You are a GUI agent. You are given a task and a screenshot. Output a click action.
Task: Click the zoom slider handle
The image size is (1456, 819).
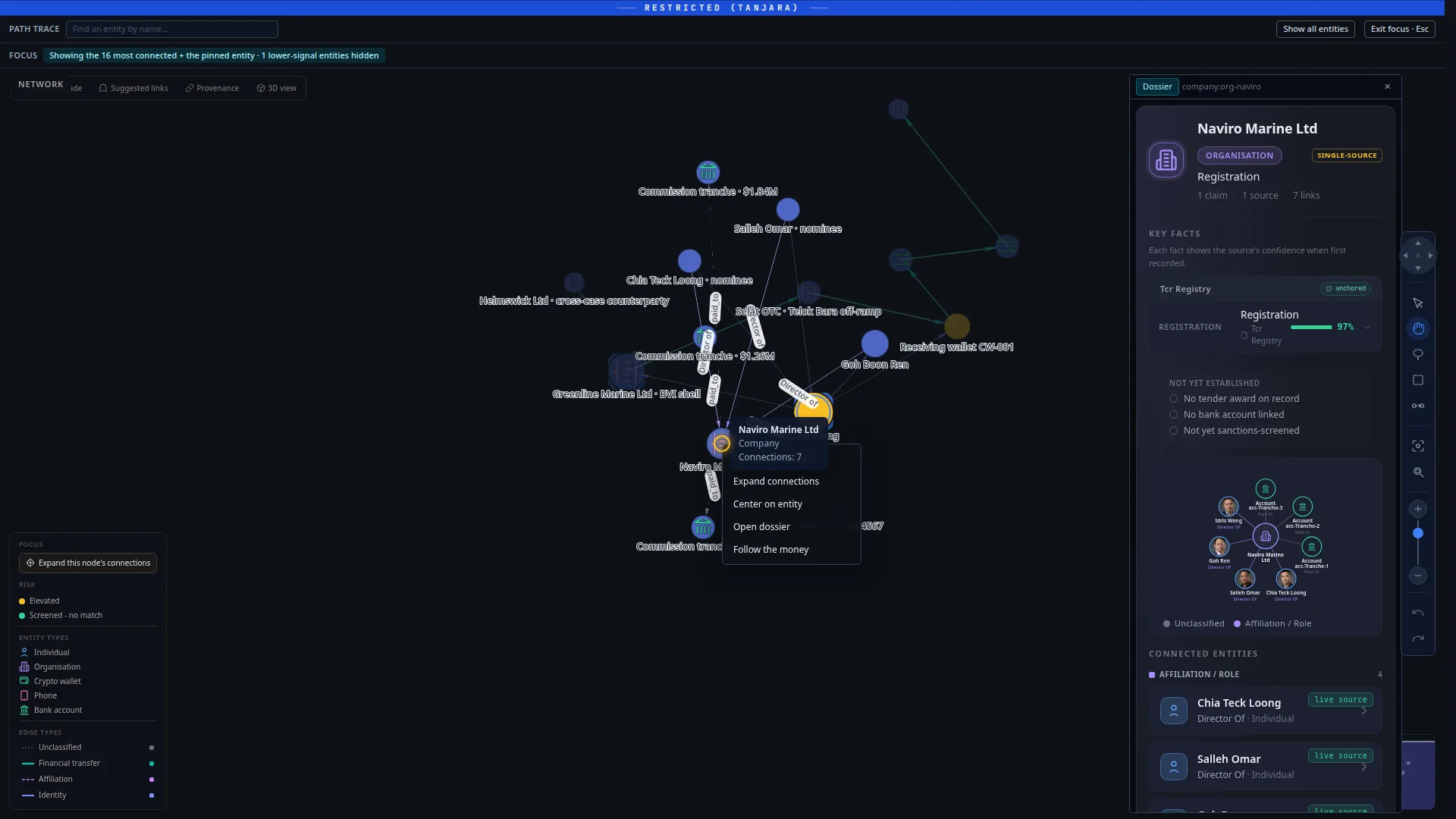[1417, 534]
